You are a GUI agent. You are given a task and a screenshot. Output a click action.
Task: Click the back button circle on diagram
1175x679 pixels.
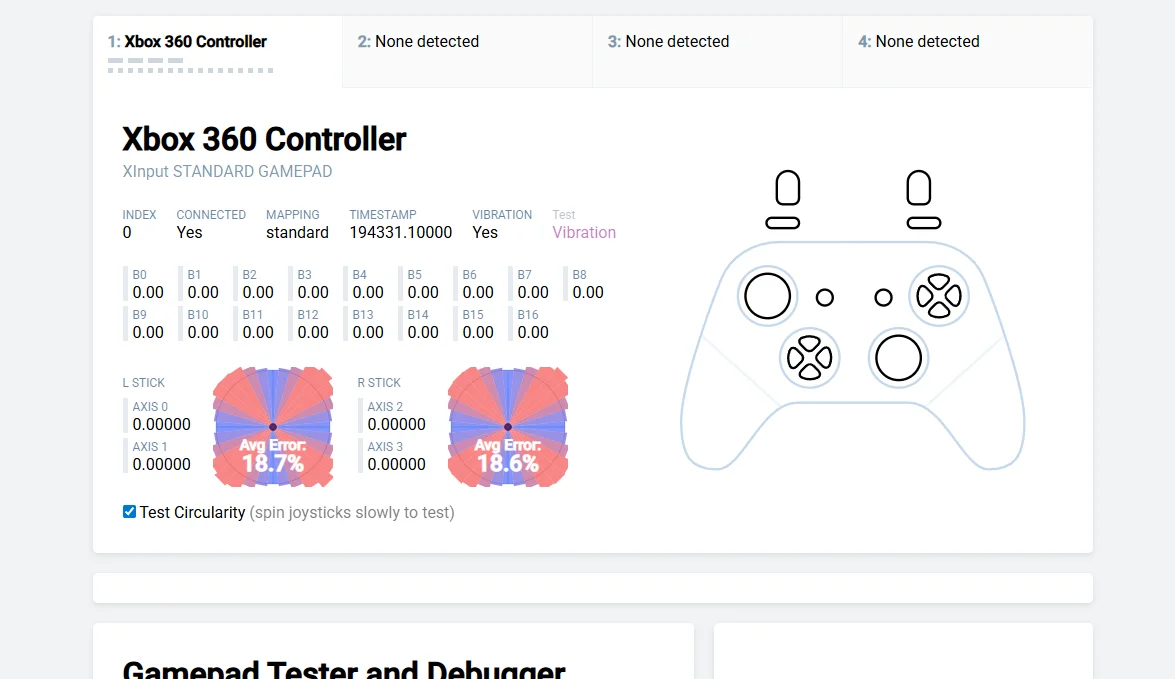pyautogui.click(x=825, y=298)
